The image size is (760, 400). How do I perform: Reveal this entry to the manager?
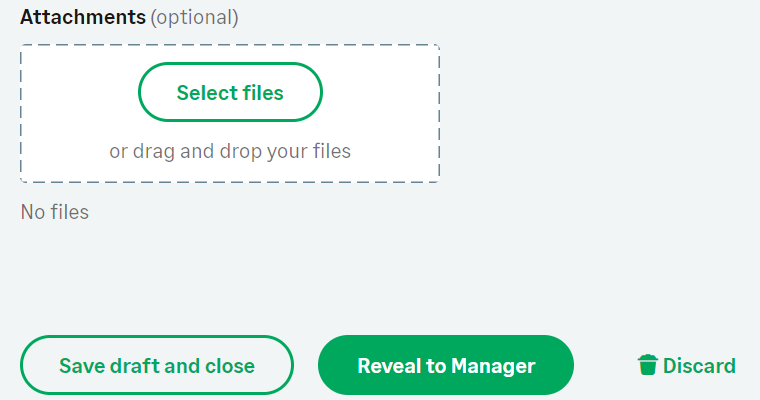pyautogui.click(x=446, y=365)
